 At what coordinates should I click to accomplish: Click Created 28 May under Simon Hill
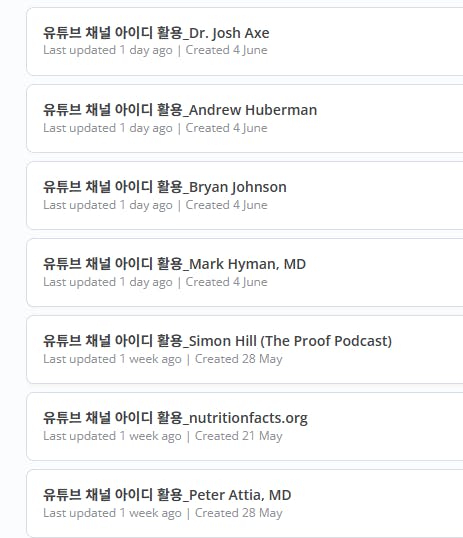pyautogui.click(x=239, y=359)
